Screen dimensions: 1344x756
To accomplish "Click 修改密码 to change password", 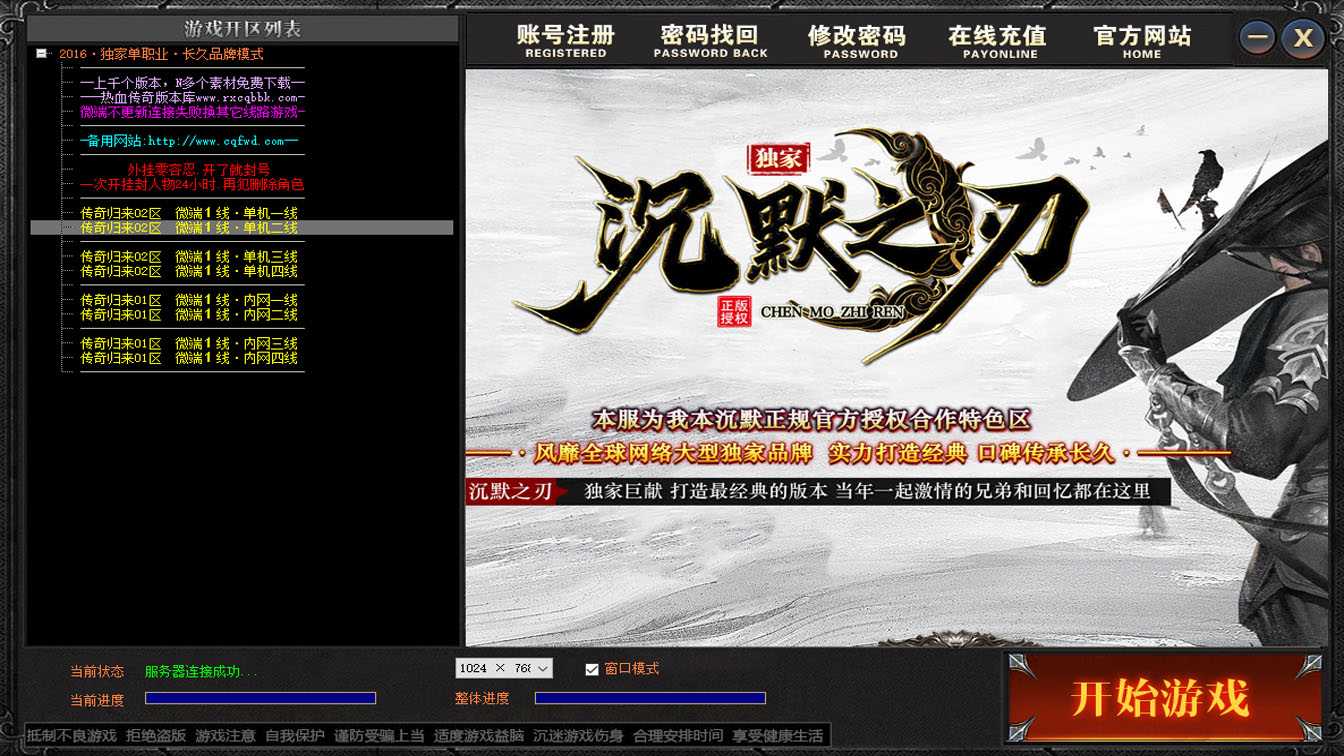I will click(857, 41).
